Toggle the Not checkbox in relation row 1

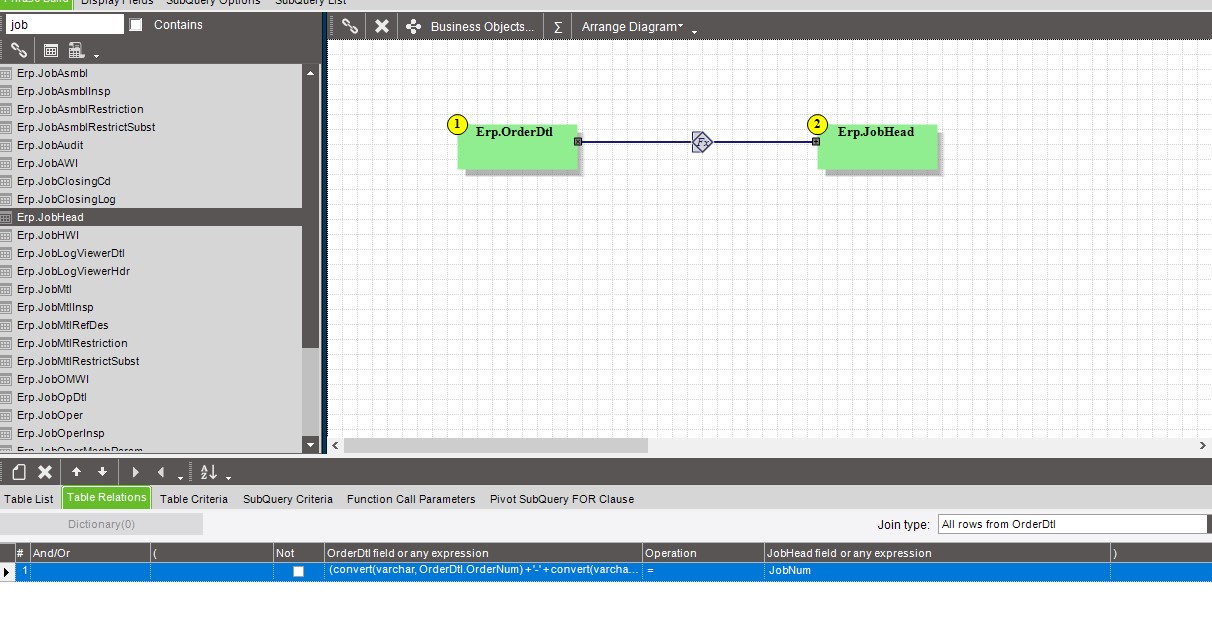[x=298, y=571]
